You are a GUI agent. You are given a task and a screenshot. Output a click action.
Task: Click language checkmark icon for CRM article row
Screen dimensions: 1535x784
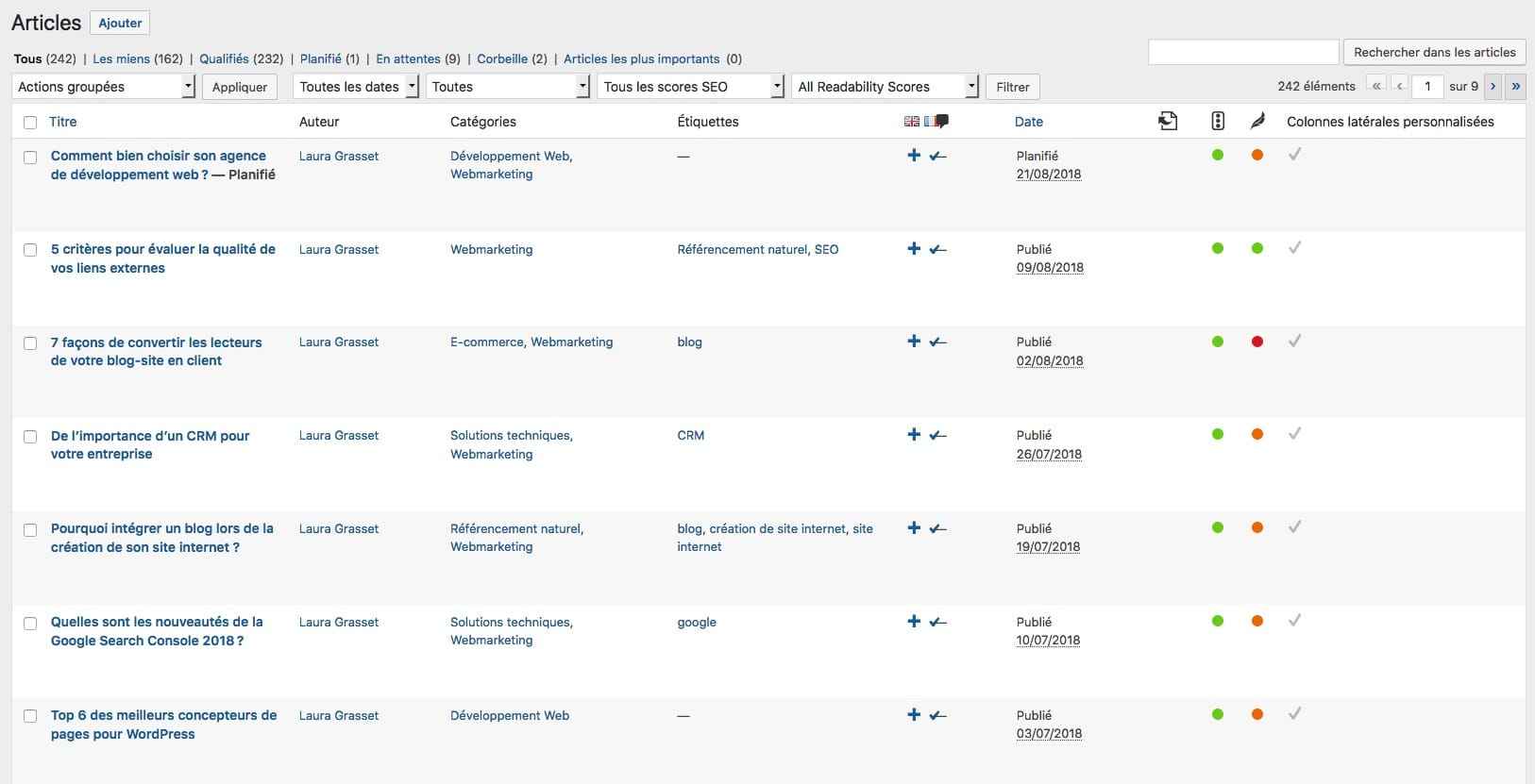coord(937,435)
